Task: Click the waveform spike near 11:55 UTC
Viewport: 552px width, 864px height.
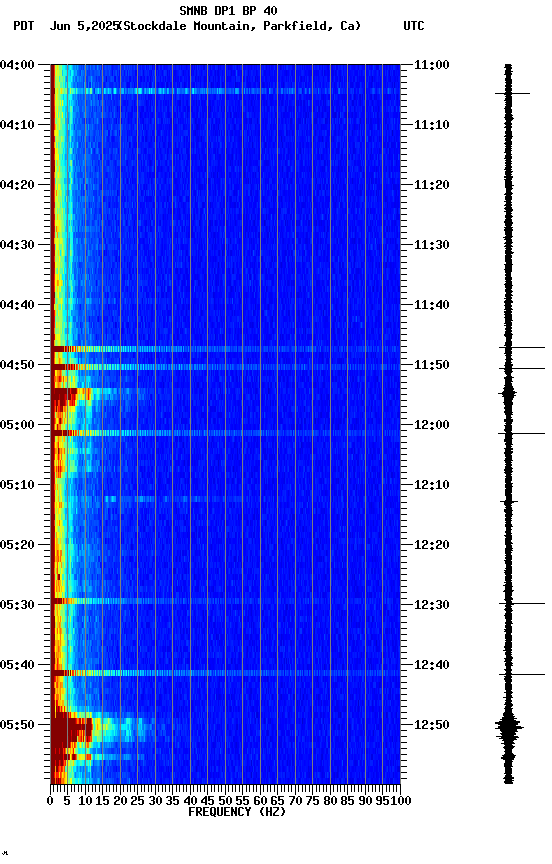Action: [x=508, y=393]
